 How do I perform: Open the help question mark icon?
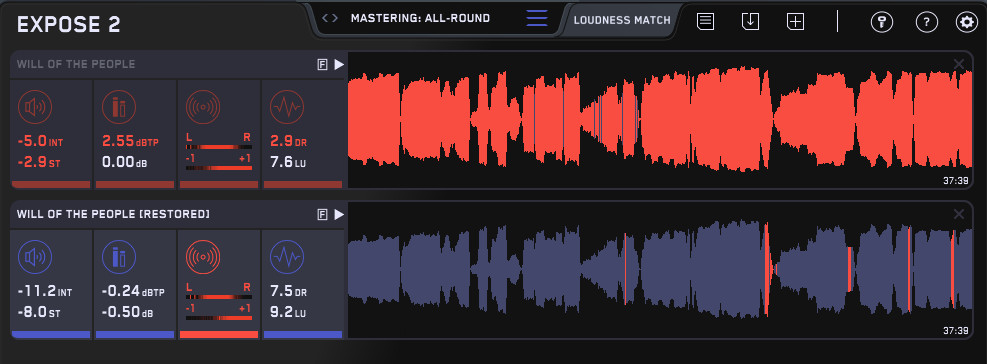pyautogui.click(x=926, y=22)
